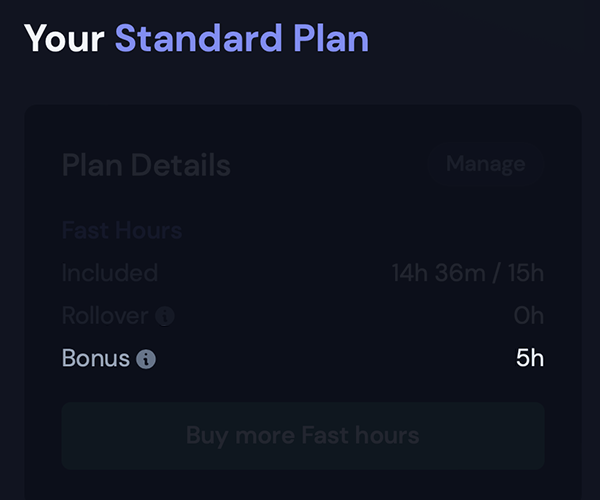
Task: Click the 15h total in Included row
Action: pyautogui.click(x=526, y=273)
